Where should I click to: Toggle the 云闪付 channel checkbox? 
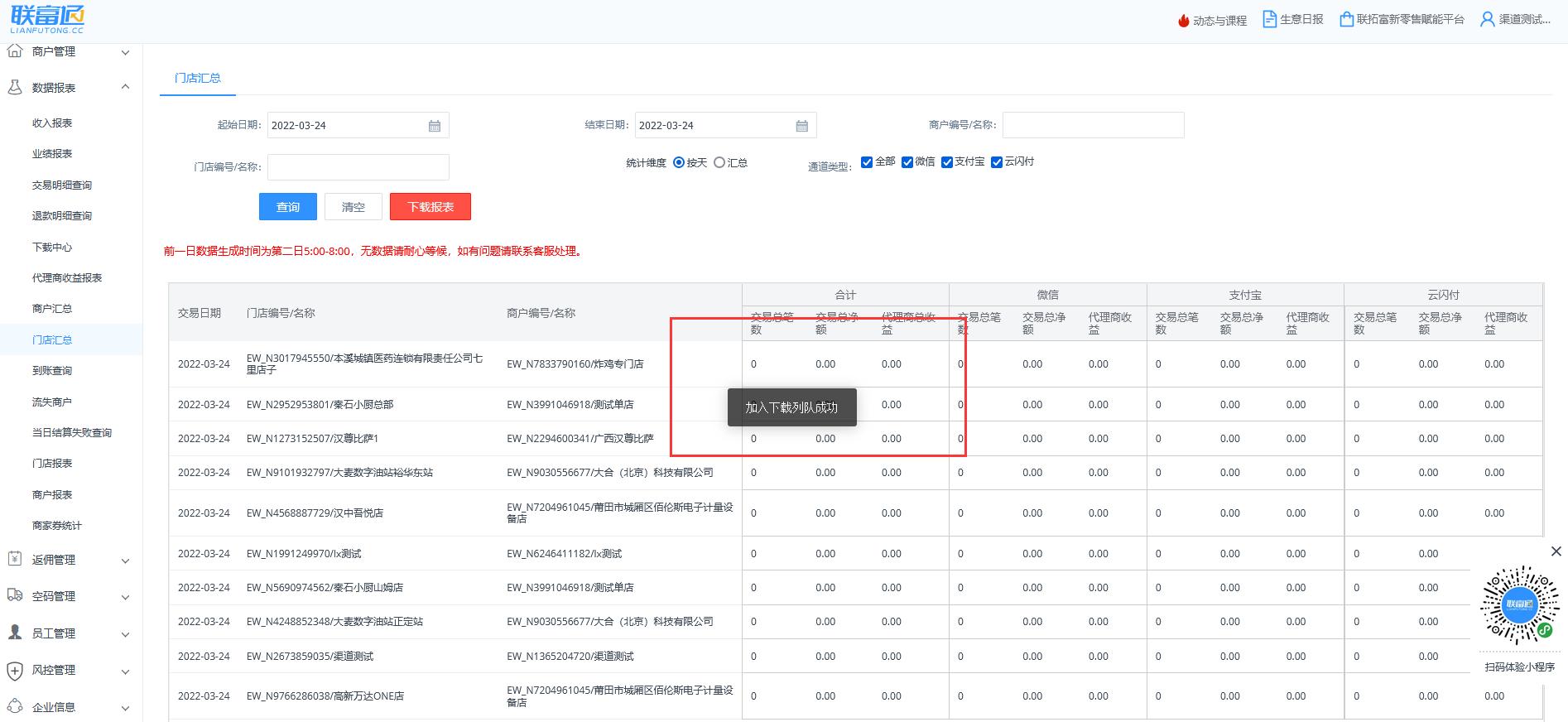tap(997, 162)
